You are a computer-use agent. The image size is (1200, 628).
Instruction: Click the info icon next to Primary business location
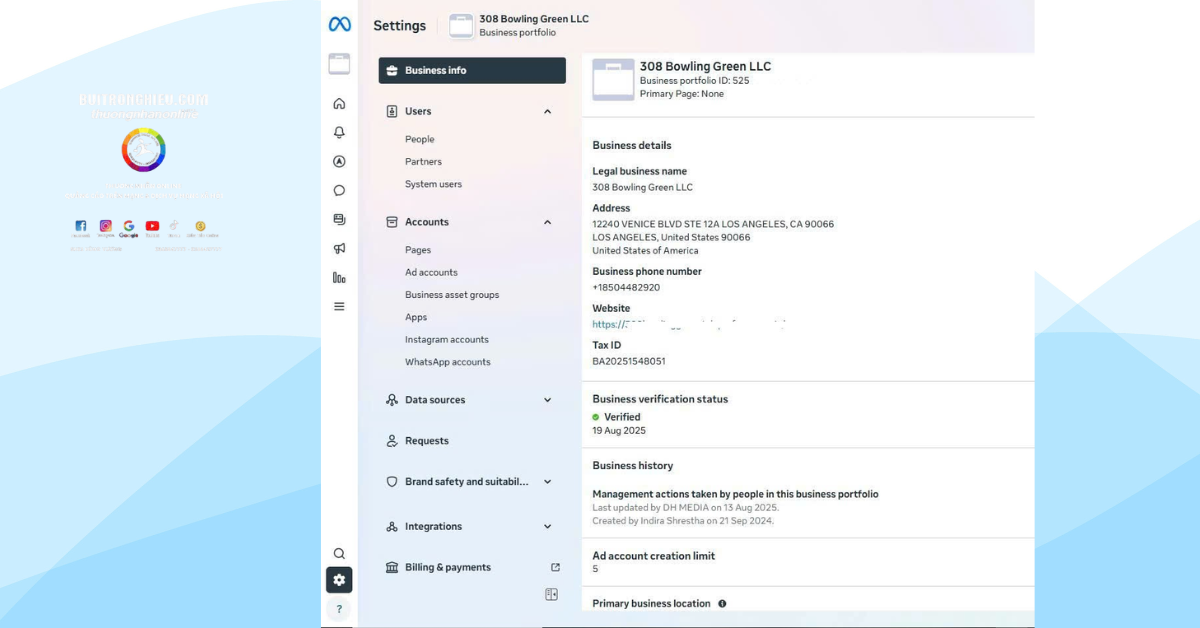pyautogui.click(x=722, y=604)
